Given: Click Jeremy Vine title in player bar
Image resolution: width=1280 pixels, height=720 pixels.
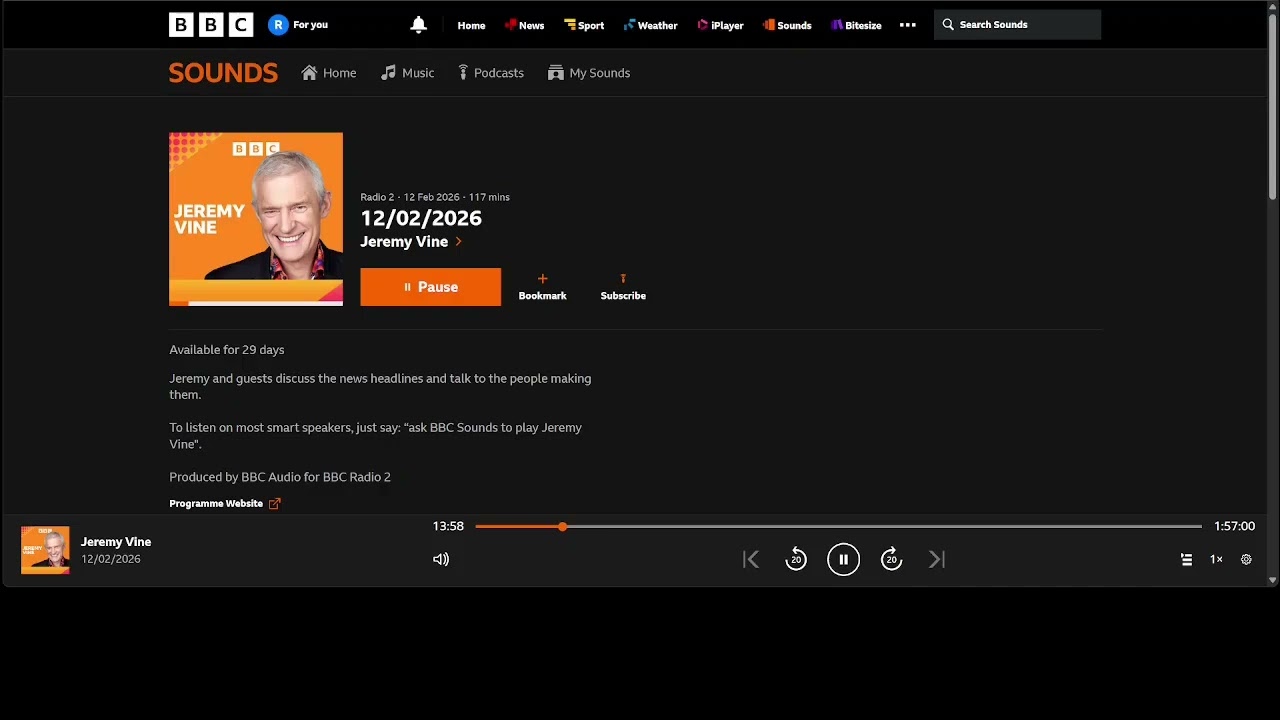Looking at the screenshot, I should (x=116, y=542).
